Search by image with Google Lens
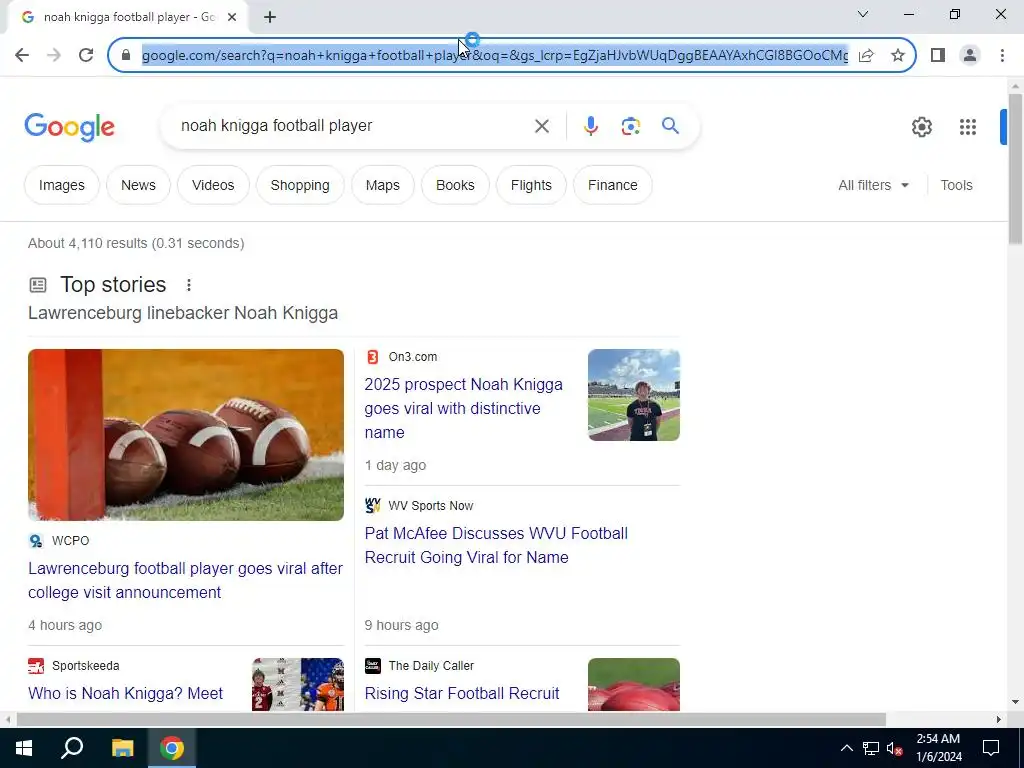The image size is (1024, 768). (630, 126)
